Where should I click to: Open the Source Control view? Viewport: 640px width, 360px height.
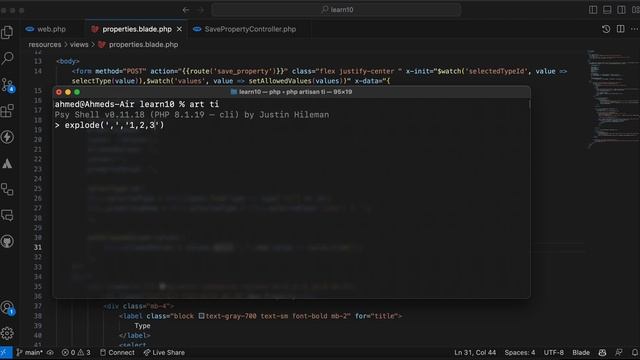[x=7, y=85]
